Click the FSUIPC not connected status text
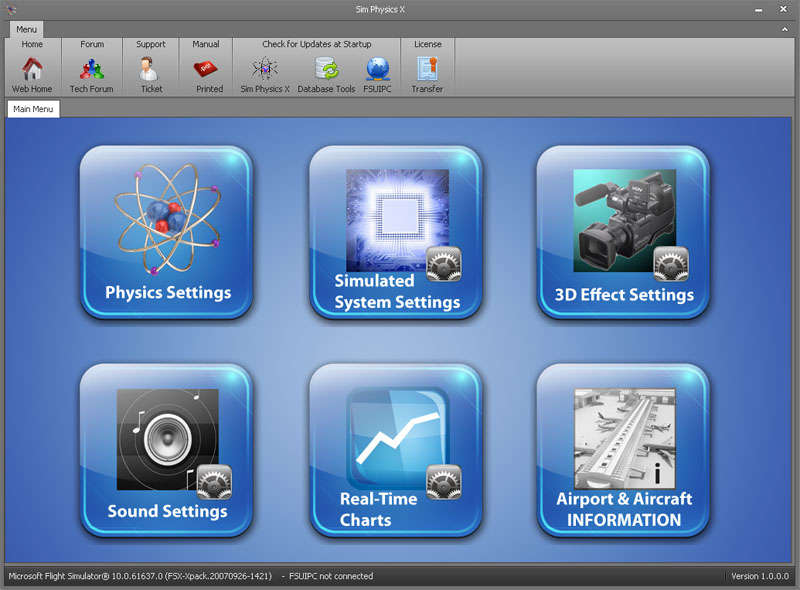This screenshot has height=590, width=800. (x=331, y=576)
